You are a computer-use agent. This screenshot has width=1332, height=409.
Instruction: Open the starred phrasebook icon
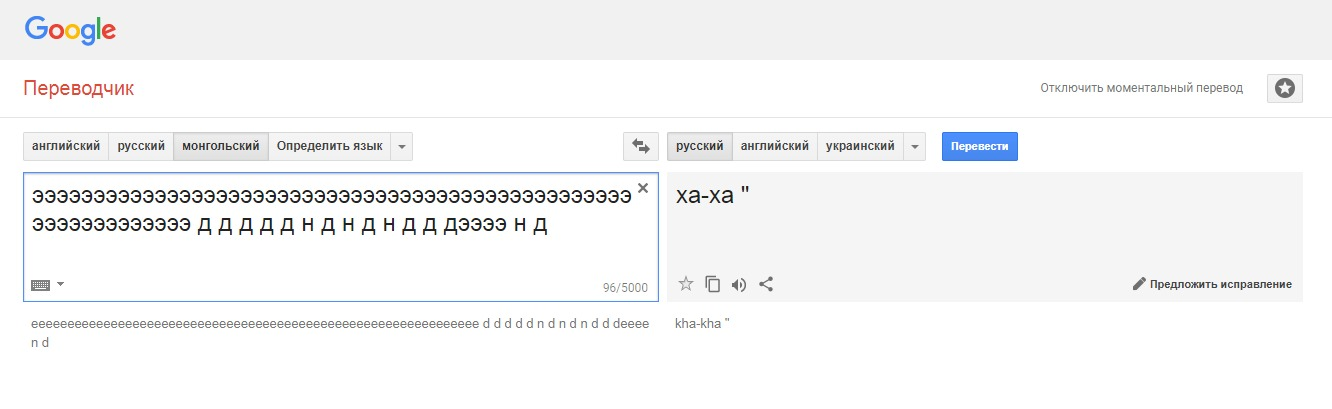click(x=1284, y=88)
